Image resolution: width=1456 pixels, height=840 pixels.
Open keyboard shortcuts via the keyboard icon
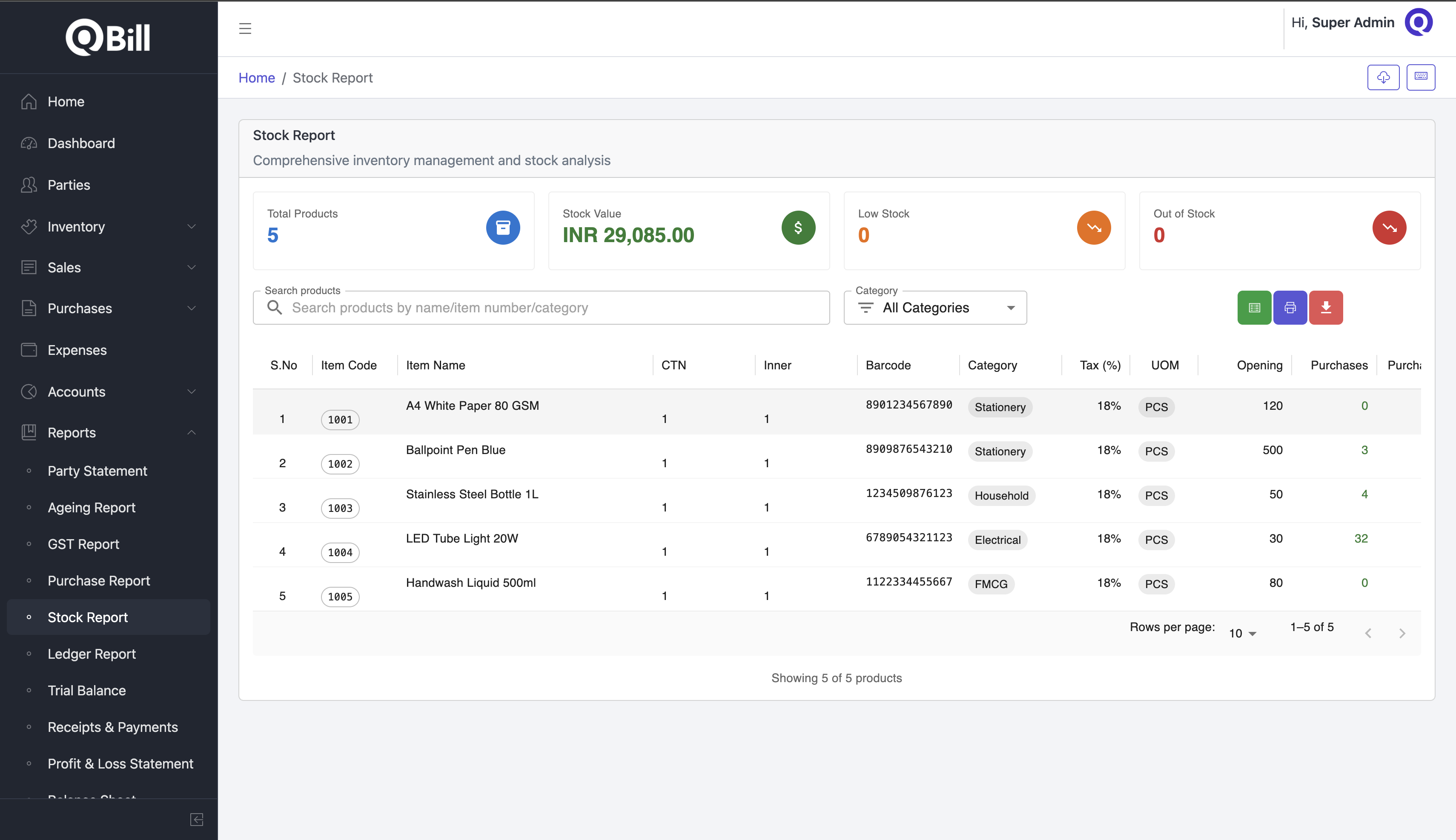[x=1421, y=77]
